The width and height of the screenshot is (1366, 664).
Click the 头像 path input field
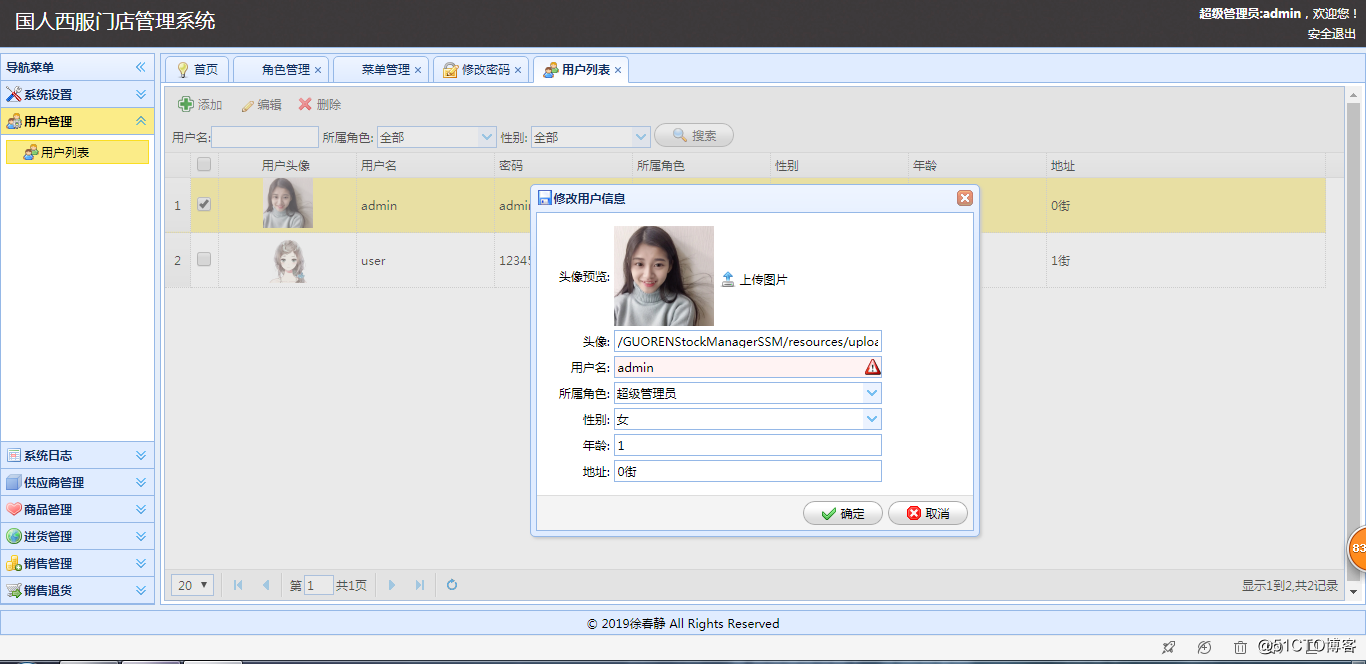tap(748, 341)
